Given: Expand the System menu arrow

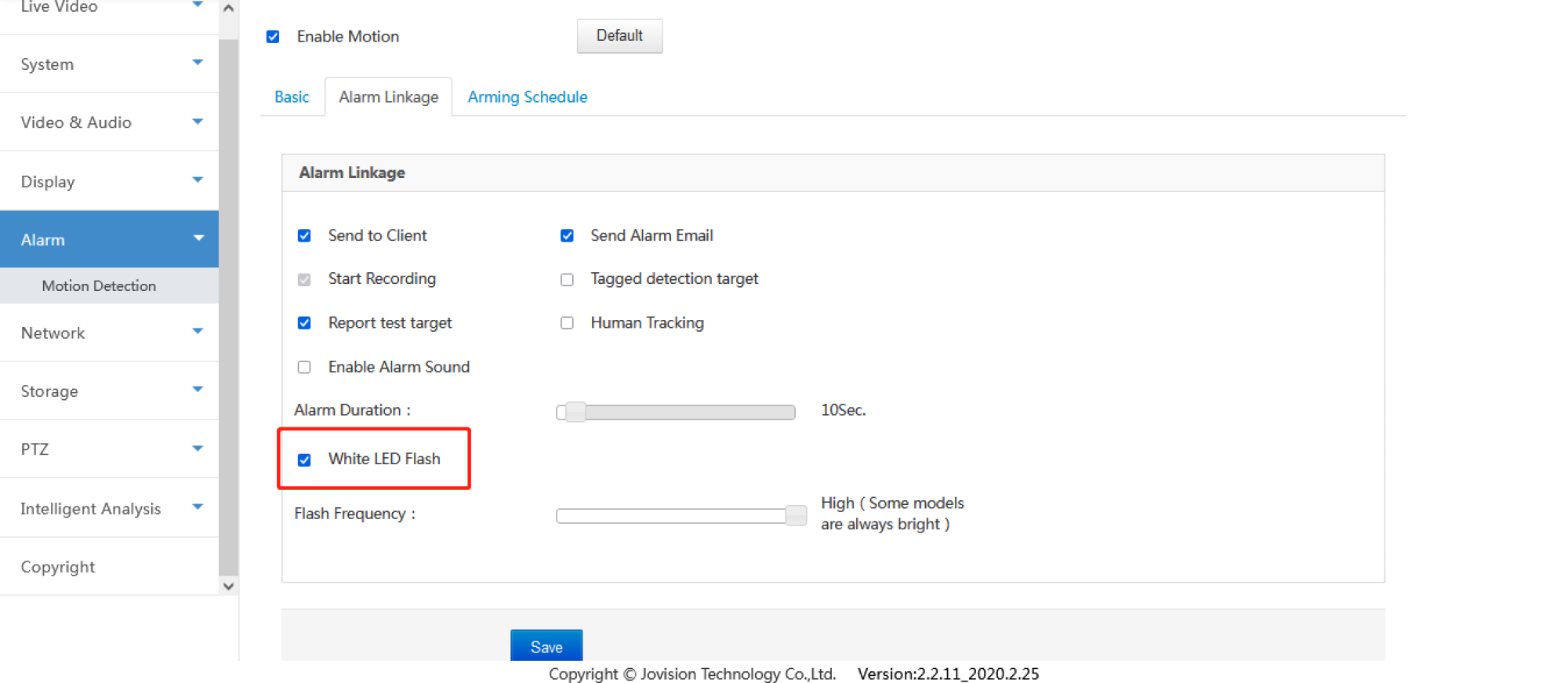Looking at the screenshot, I should [198, 63].
